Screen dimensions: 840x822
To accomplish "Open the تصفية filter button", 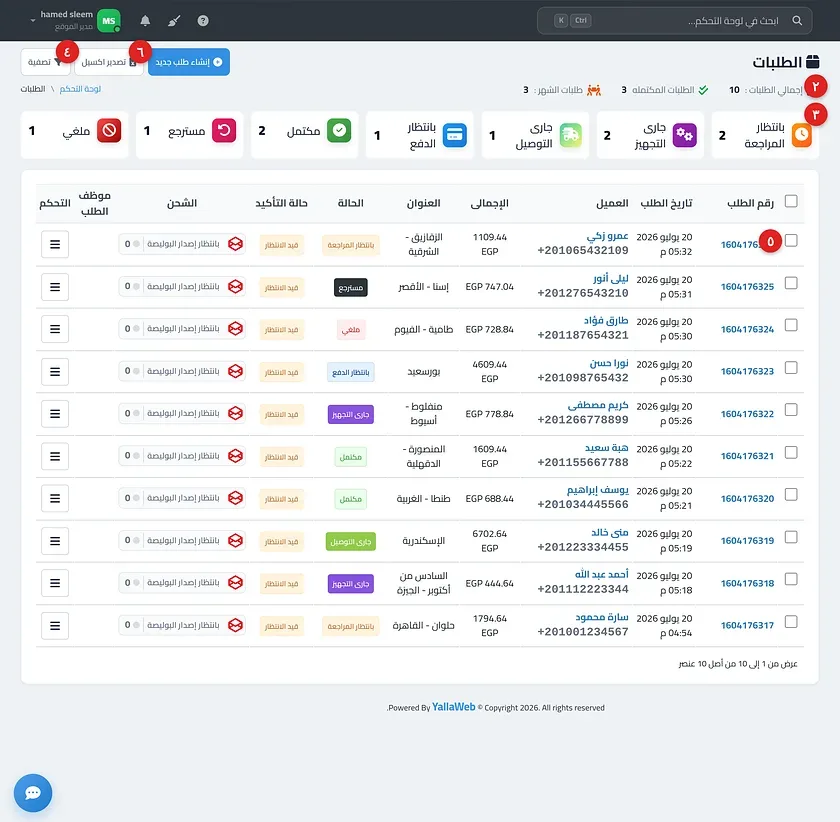I will pos(46,62).
